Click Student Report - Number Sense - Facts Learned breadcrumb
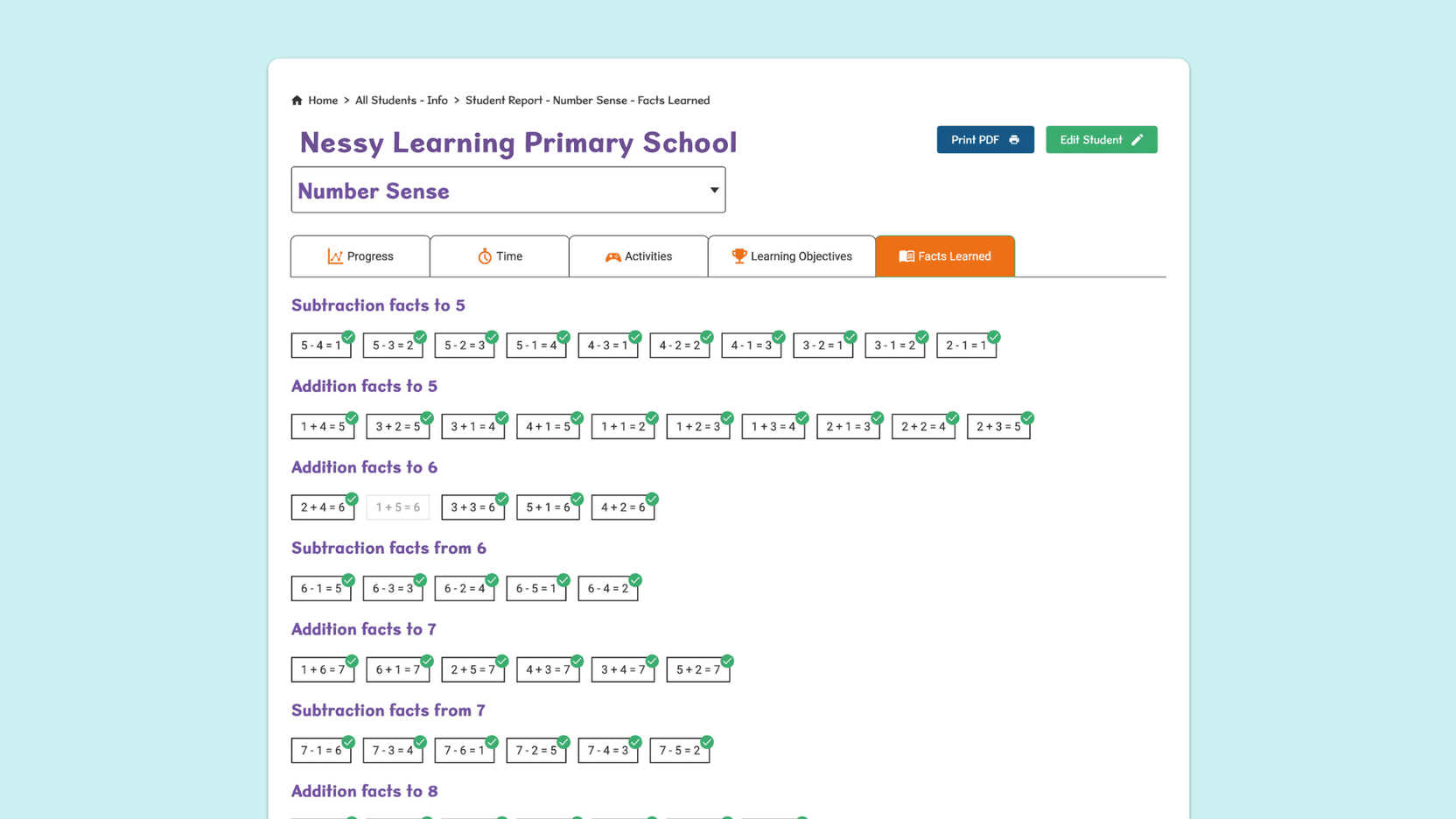1456x819 pixels. tap(588, 101)
